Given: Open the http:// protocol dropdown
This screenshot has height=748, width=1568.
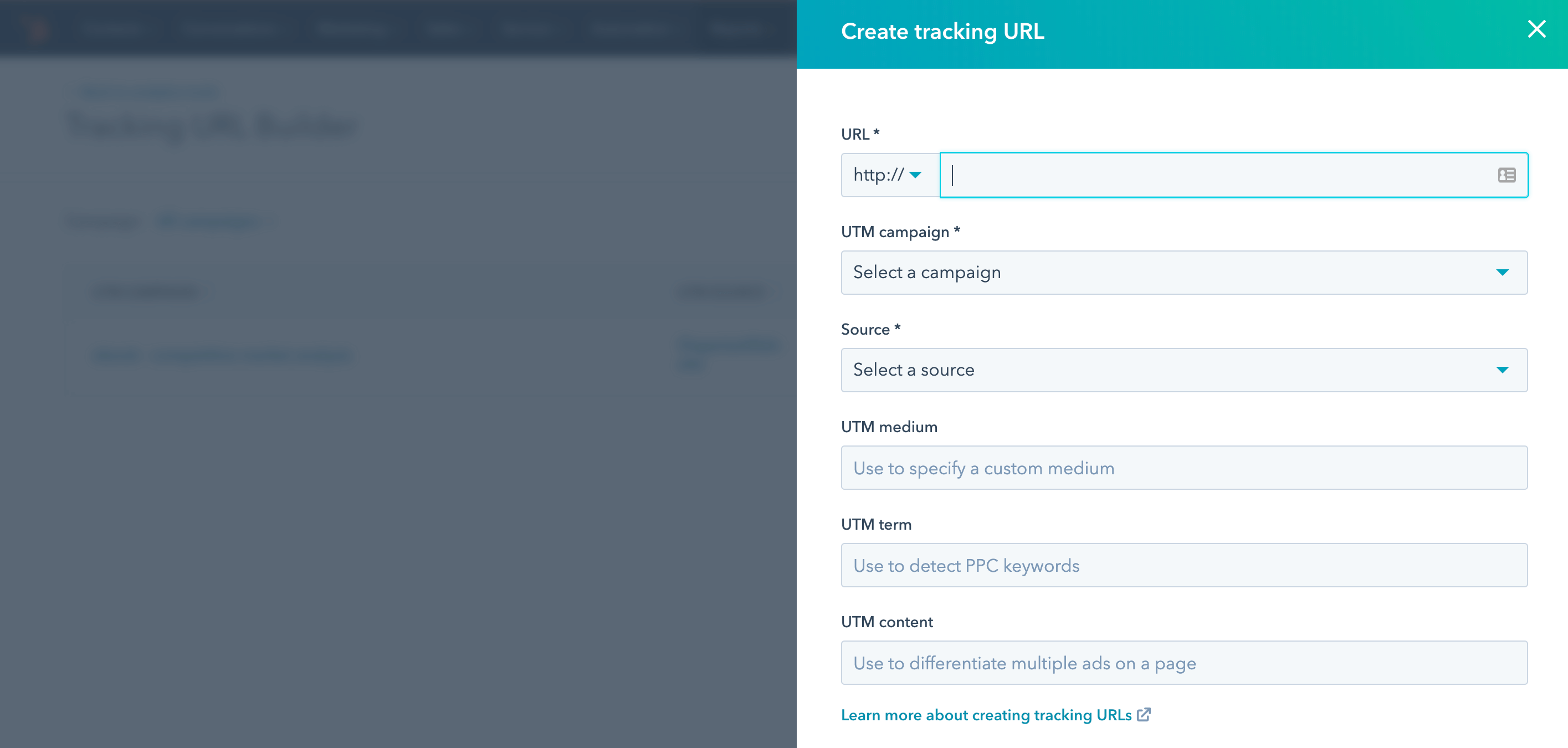Looking at the screenshot, I should click(890, 175).
